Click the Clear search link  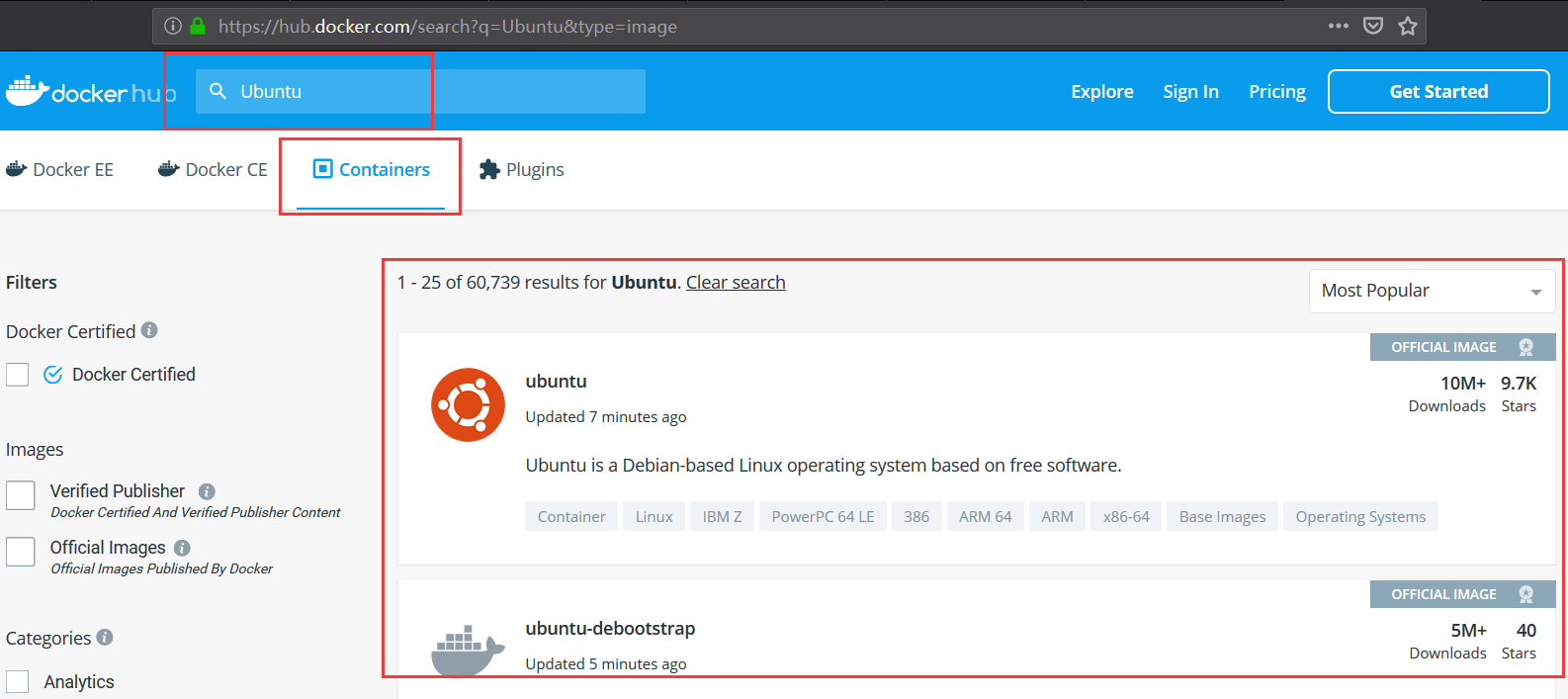736,283
